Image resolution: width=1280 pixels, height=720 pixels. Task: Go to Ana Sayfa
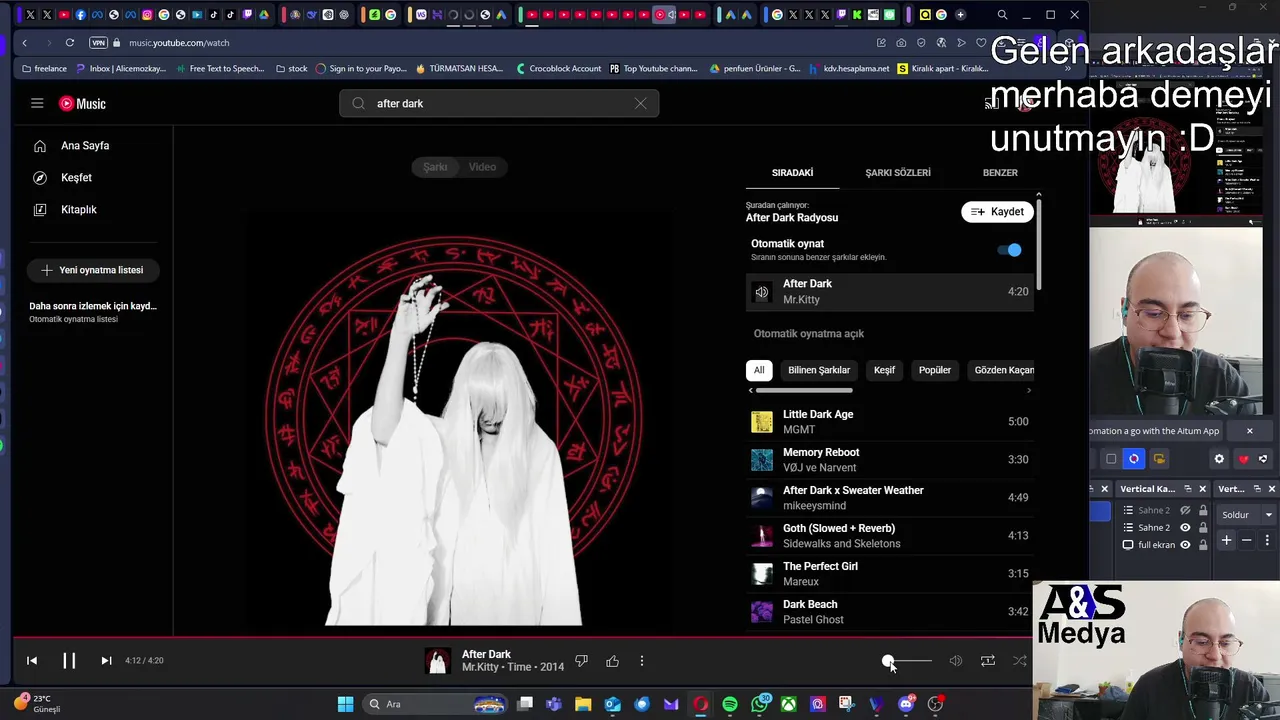pyautogui.click(x=85, y=146)
